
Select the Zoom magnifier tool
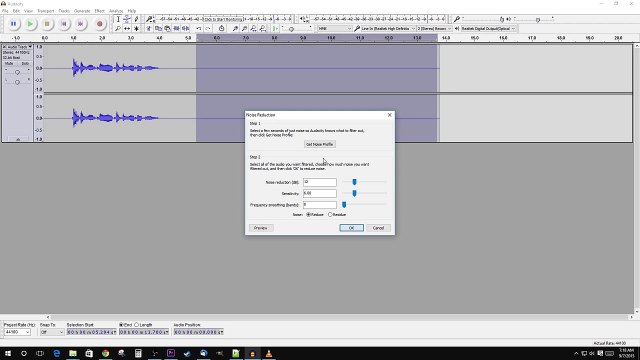click(118, 29)
